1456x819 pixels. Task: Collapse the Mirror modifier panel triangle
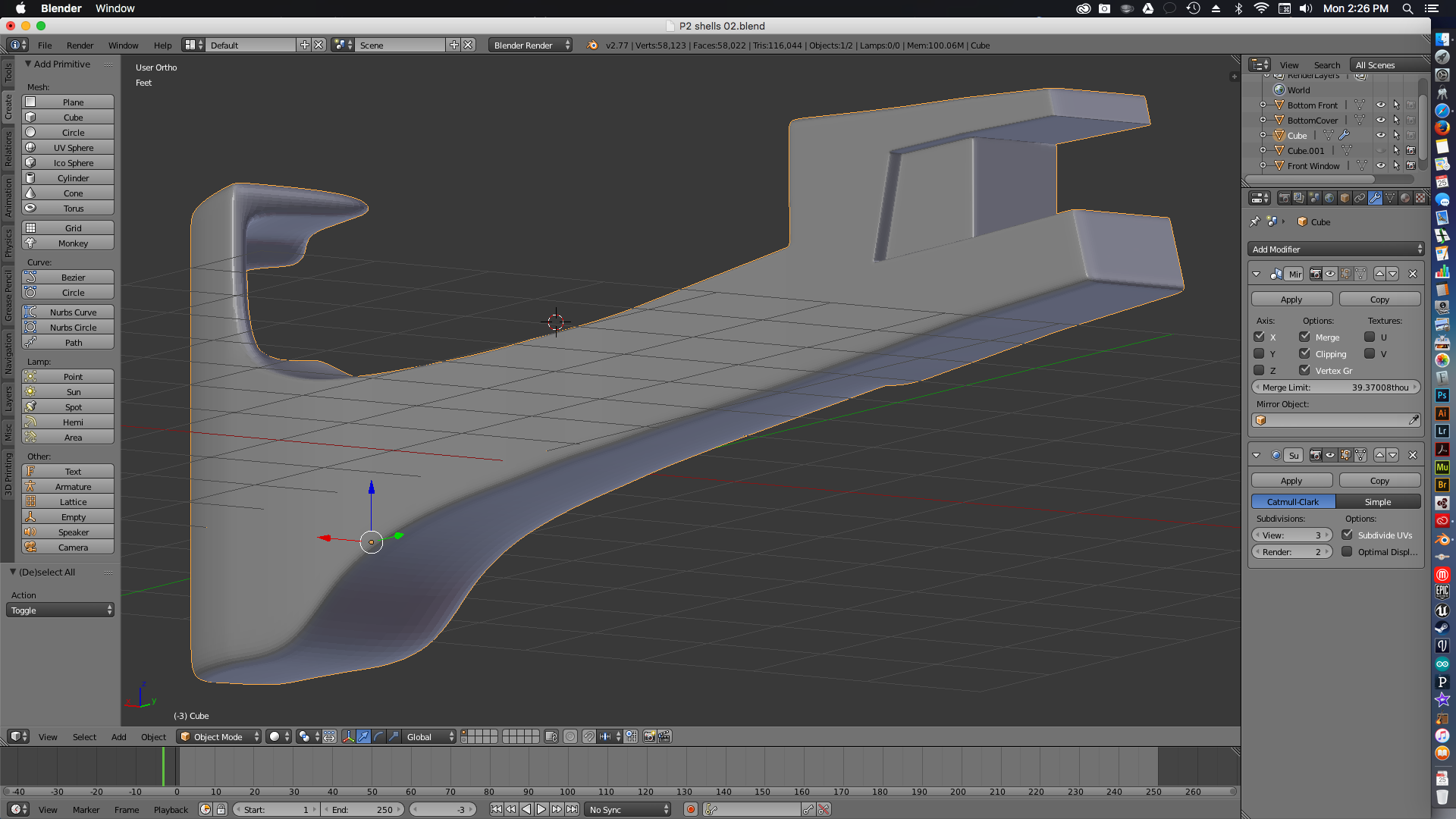[1257, 274]
